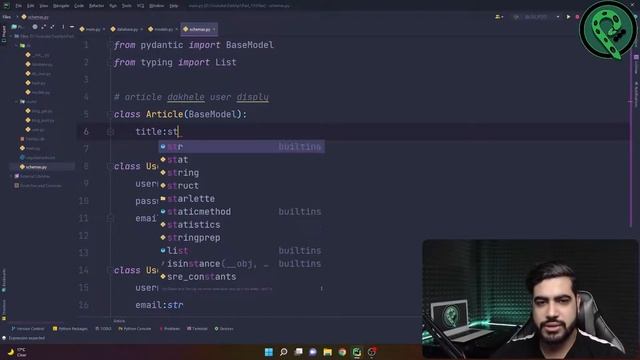Open the Version Control tool window
The width and height of the screenshot is (640, 360).
(x=28, y=329)
